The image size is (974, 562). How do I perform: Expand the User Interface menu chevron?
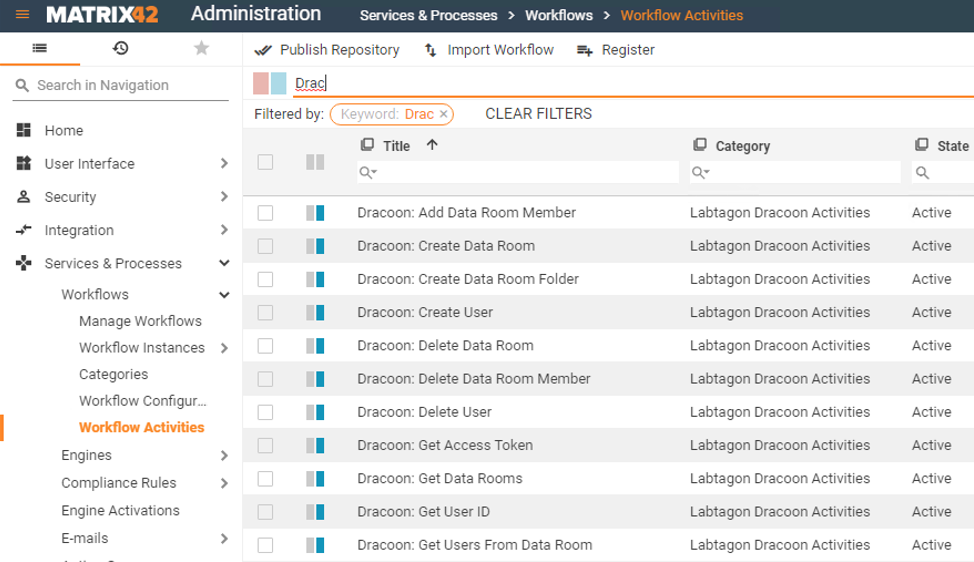pyautogui.click(x=224, y=163)
